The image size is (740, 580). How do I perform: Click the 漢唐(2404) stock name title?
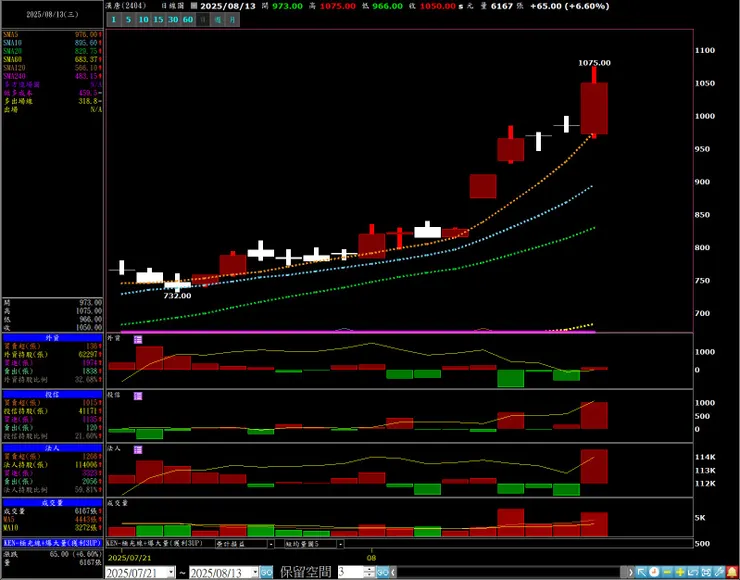click(x=126, y=6)
